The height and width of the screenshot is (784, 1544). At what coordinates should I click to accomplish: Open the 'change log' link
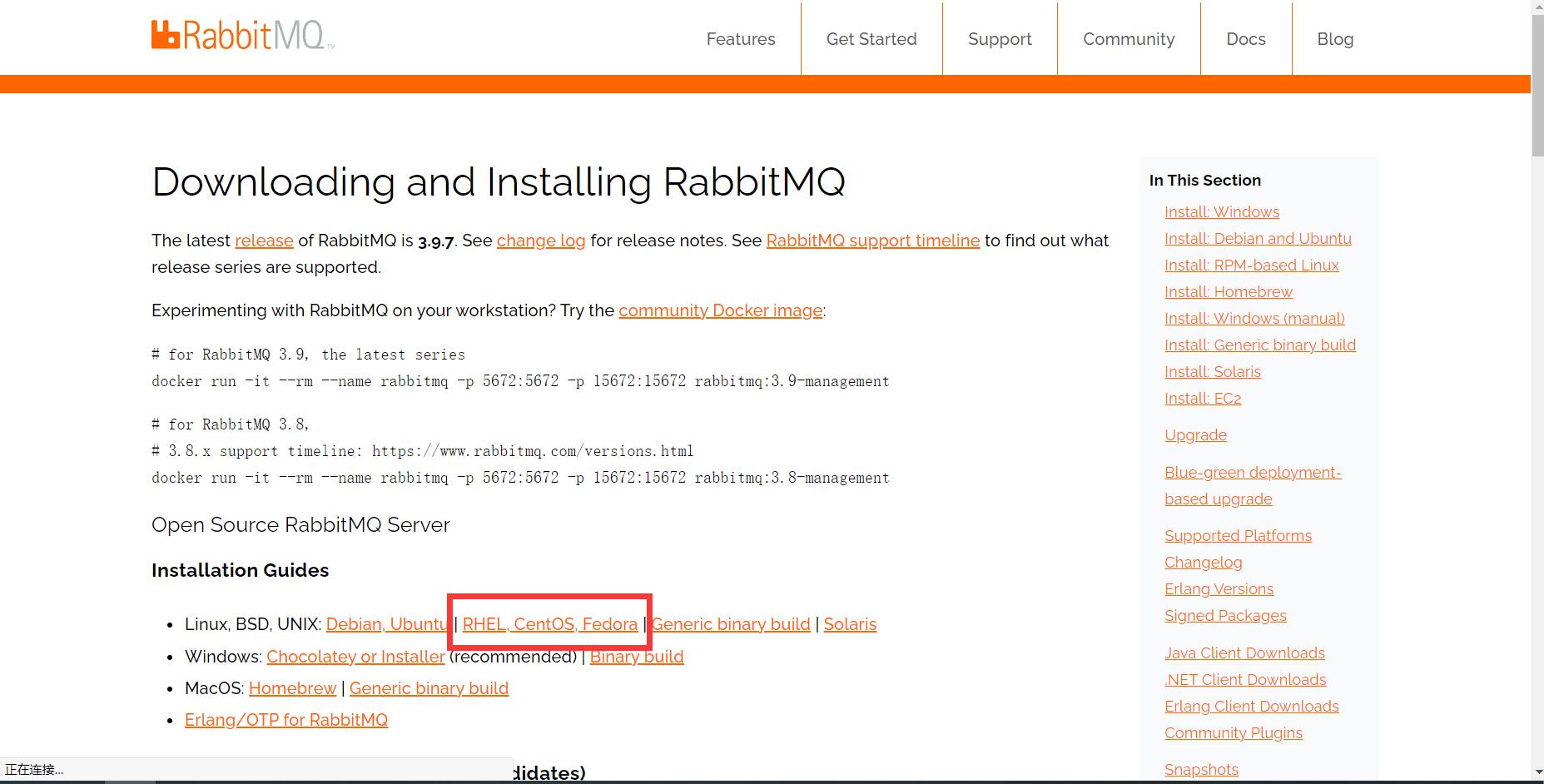pos(541,241)
